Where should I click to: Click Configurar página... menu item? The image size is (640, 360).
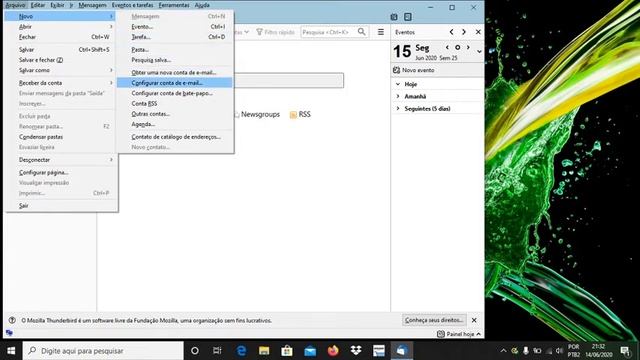(x=61, y=172)
